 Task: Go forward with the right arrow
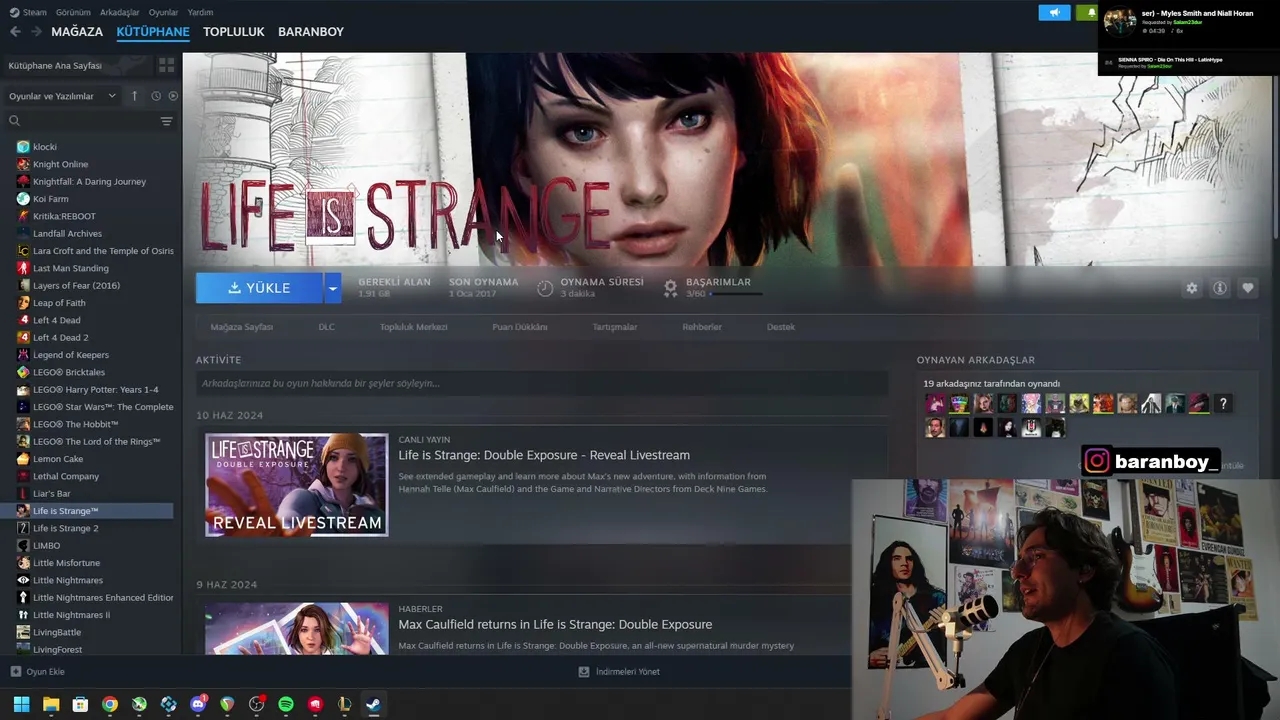(36, 32)
